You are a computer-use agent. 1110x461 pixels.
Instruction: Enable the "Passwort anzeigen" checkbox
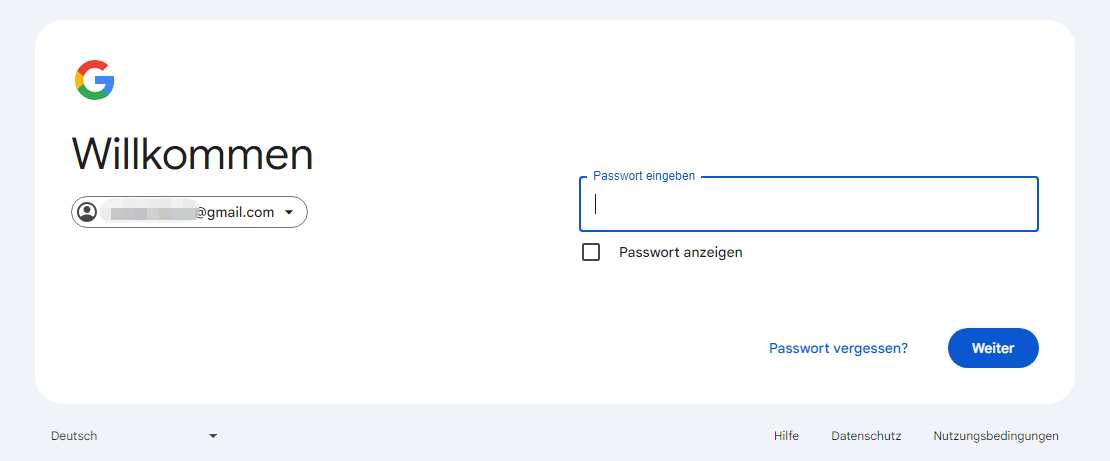[591, 252]
